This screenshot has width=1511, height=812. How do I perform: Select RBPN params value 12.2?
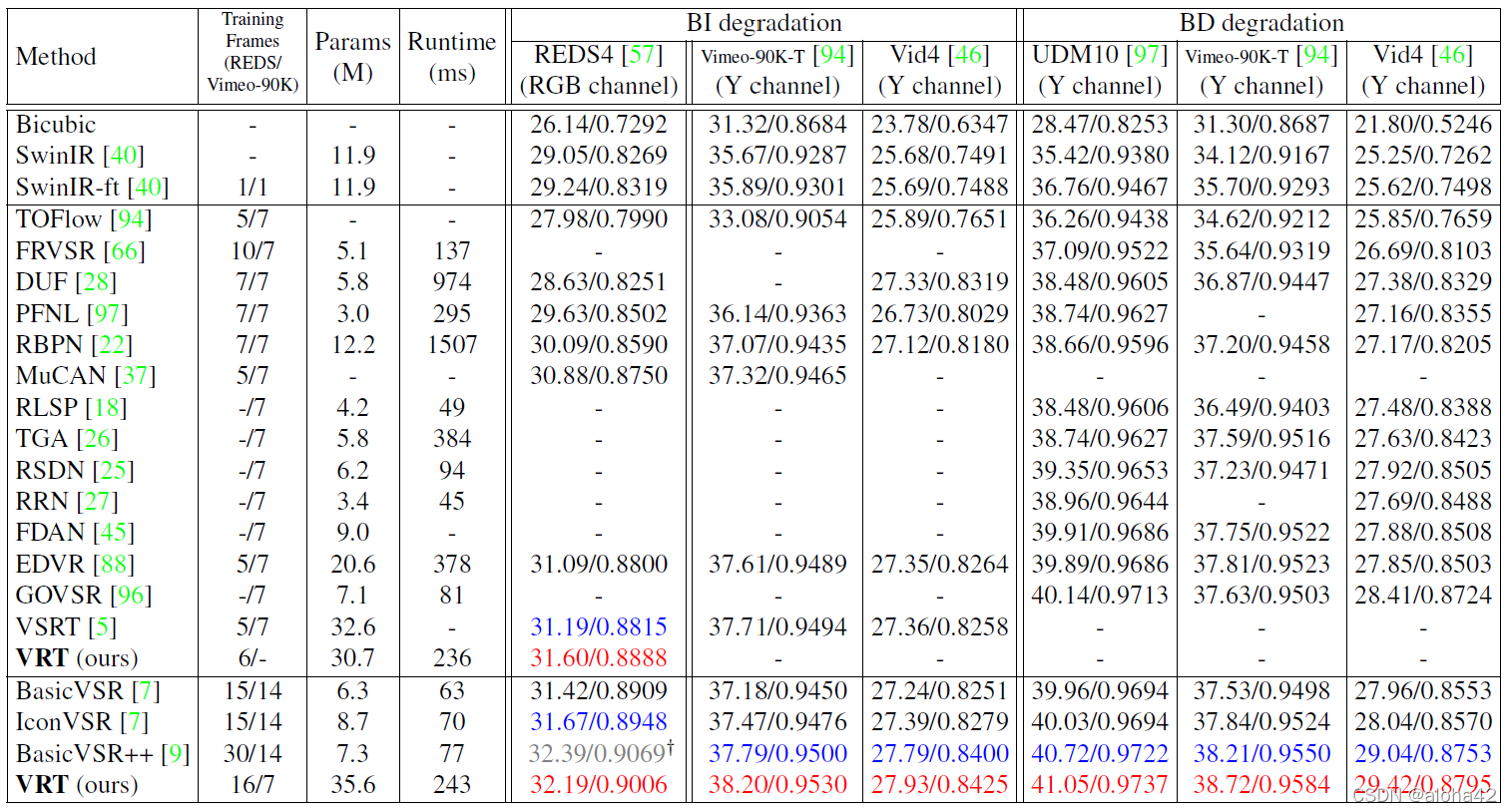point(353,345)
